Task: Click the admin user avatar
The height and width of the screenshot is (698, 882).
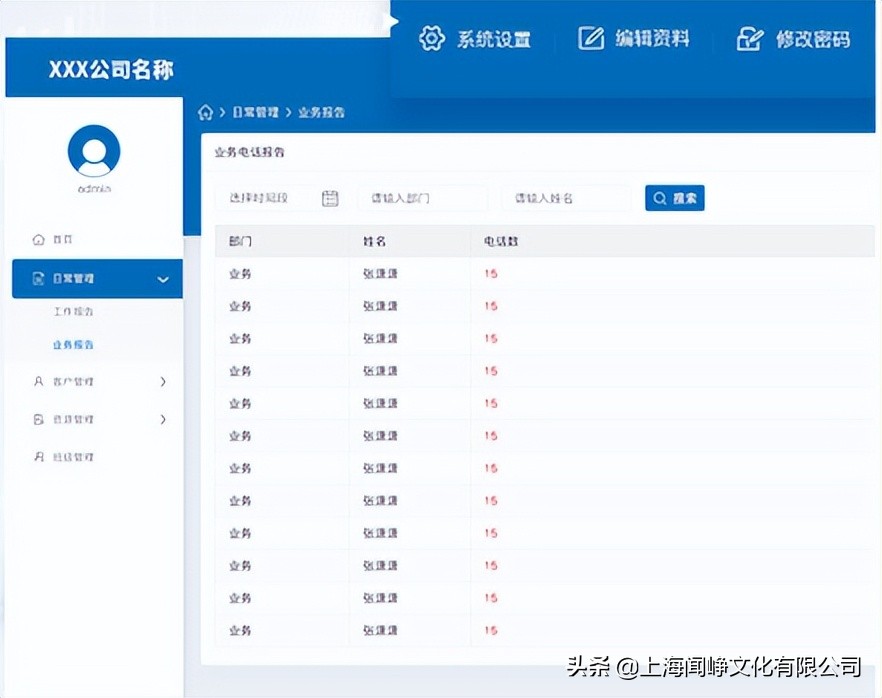Action: [x=94, y=151]
